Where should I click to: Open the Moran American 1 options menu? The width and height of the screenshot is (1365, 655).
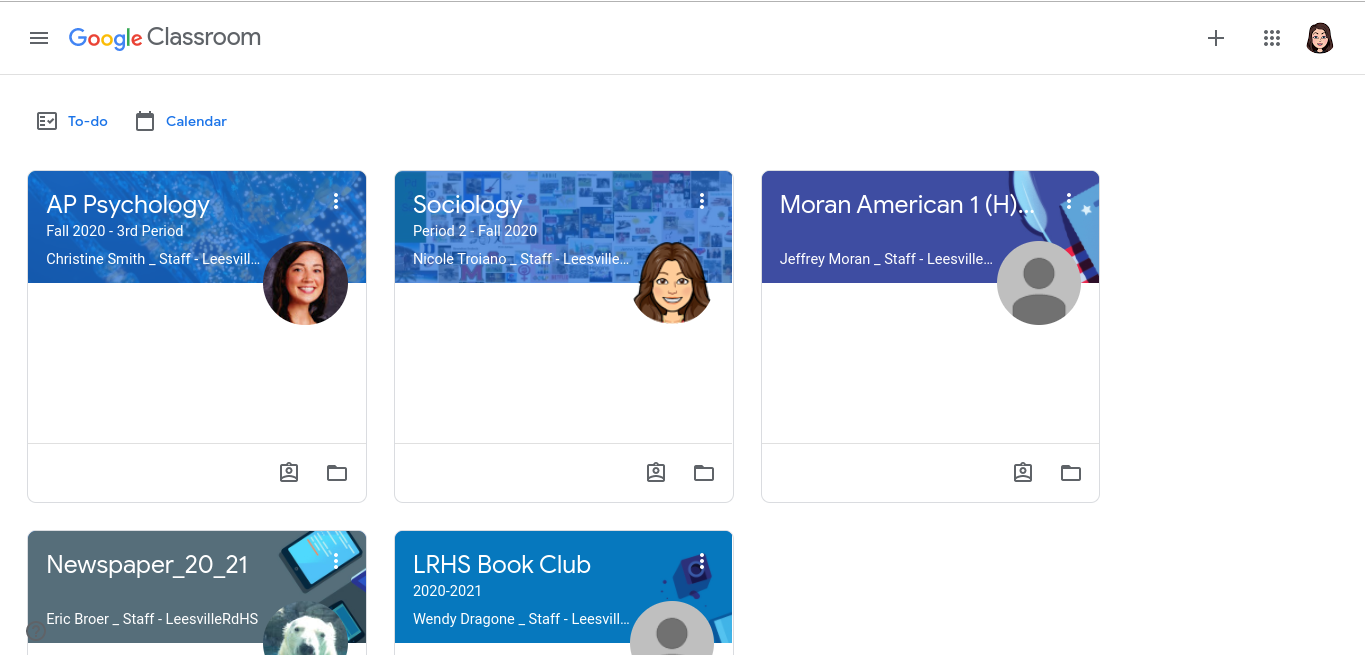(x=1069, y=201)
